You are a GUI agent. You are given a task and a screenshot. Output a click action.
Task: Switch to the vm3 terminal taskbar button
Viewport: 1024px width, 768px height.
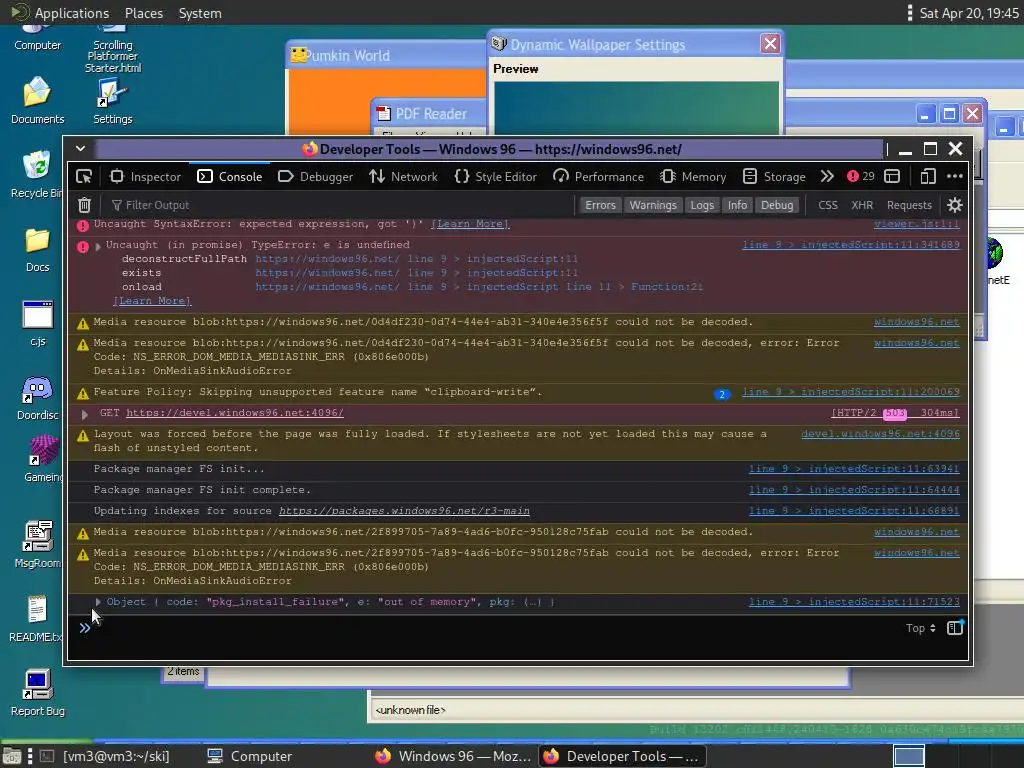click(x=105, y=756)
